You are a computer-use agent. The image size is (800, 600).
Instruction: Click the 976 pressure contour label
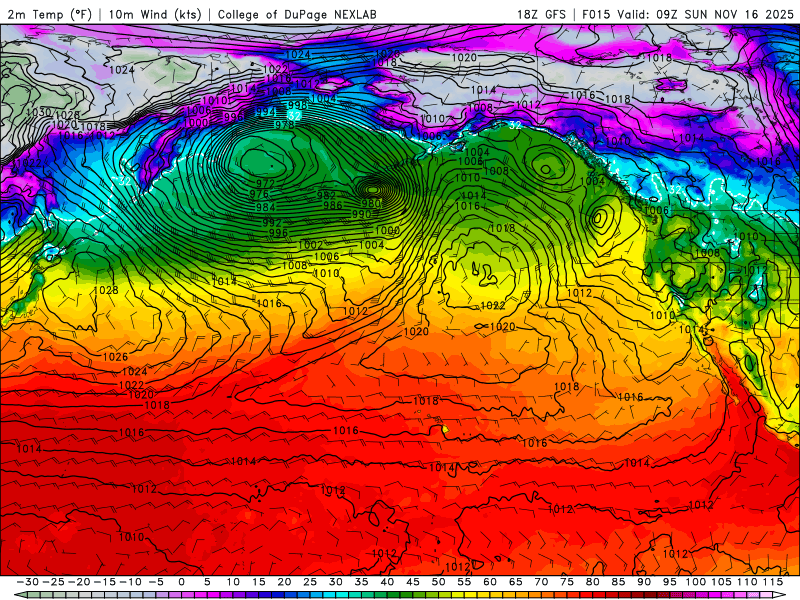[x=259, y=194]
